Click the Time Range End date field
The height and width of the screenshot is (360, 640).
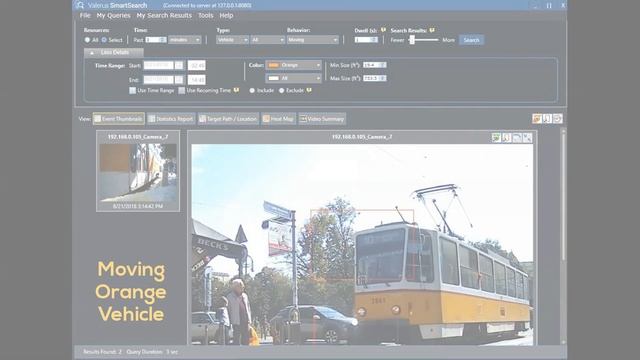158,80
